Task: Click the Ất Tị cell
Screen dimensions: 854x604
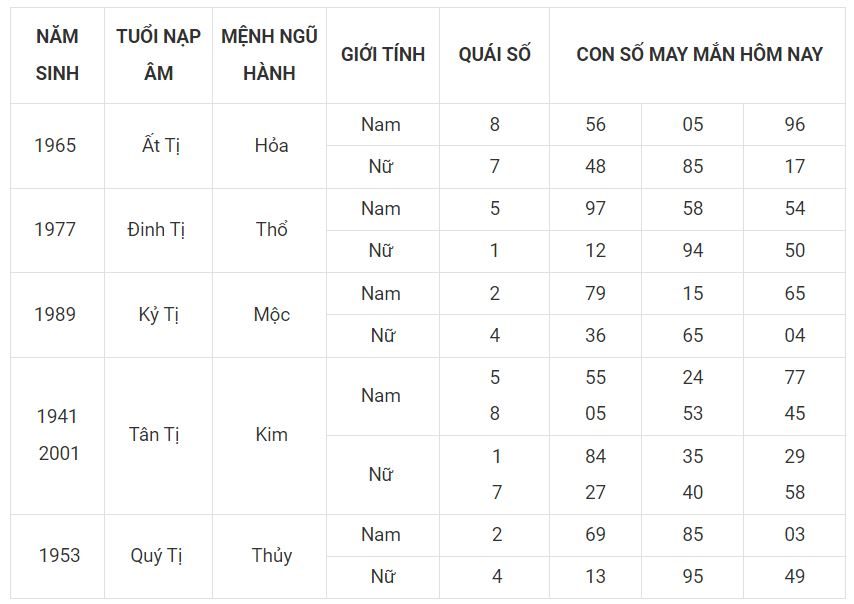Action: click(158, 146)
